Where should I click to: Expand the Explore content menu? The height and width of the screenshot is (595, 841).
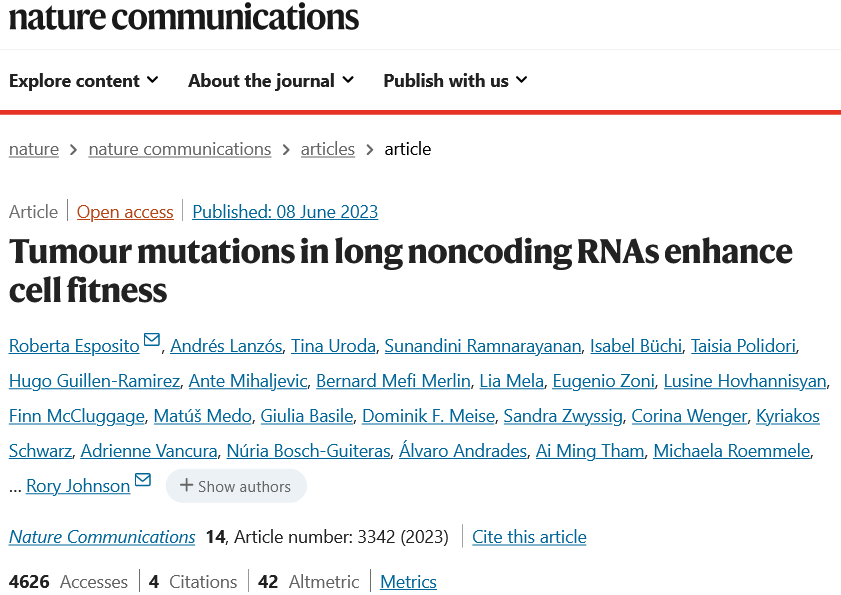[x=84, y=80]
